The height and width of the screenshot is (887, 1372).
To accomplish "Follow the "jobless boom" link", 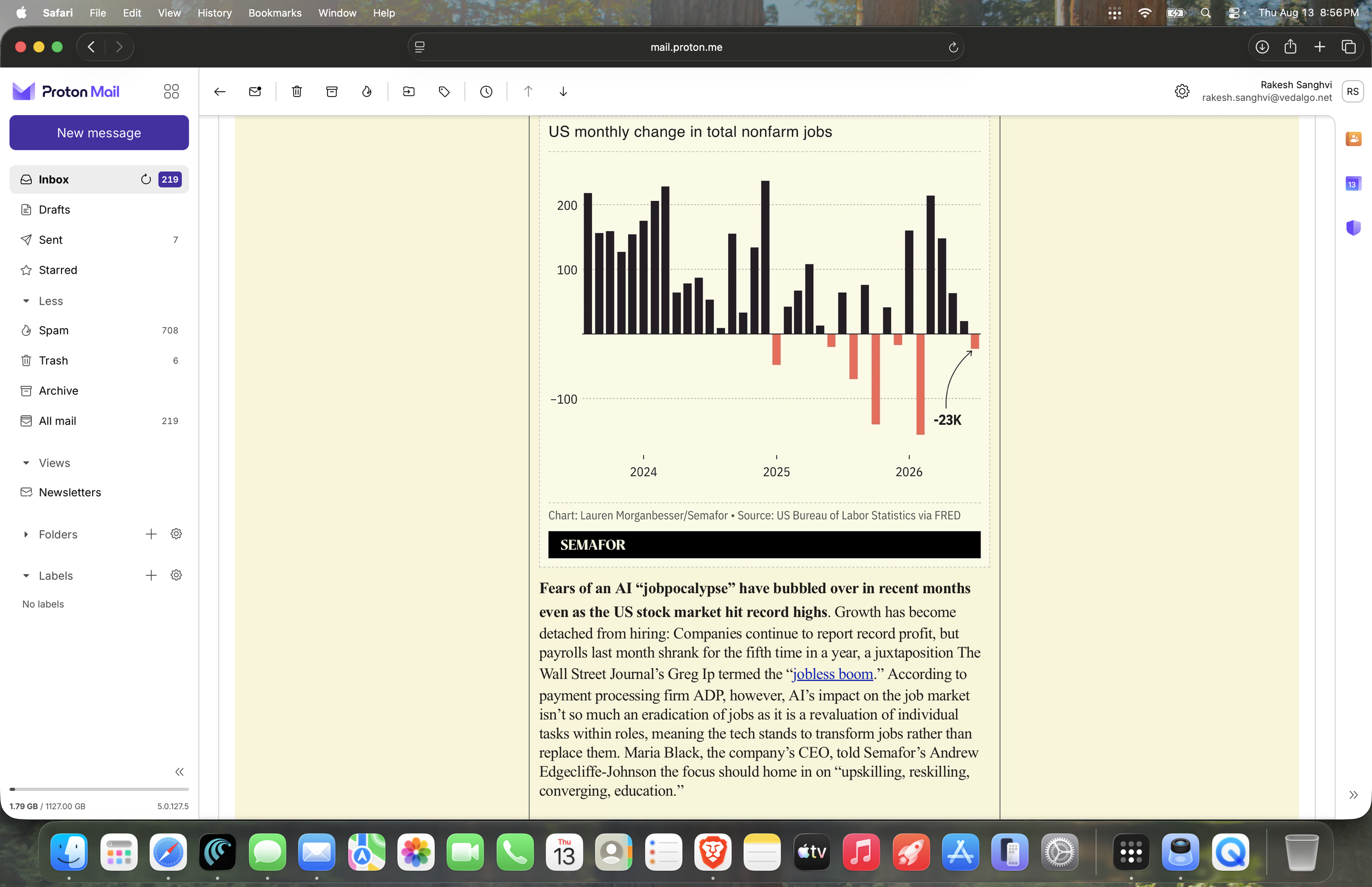I will point(833,674).
